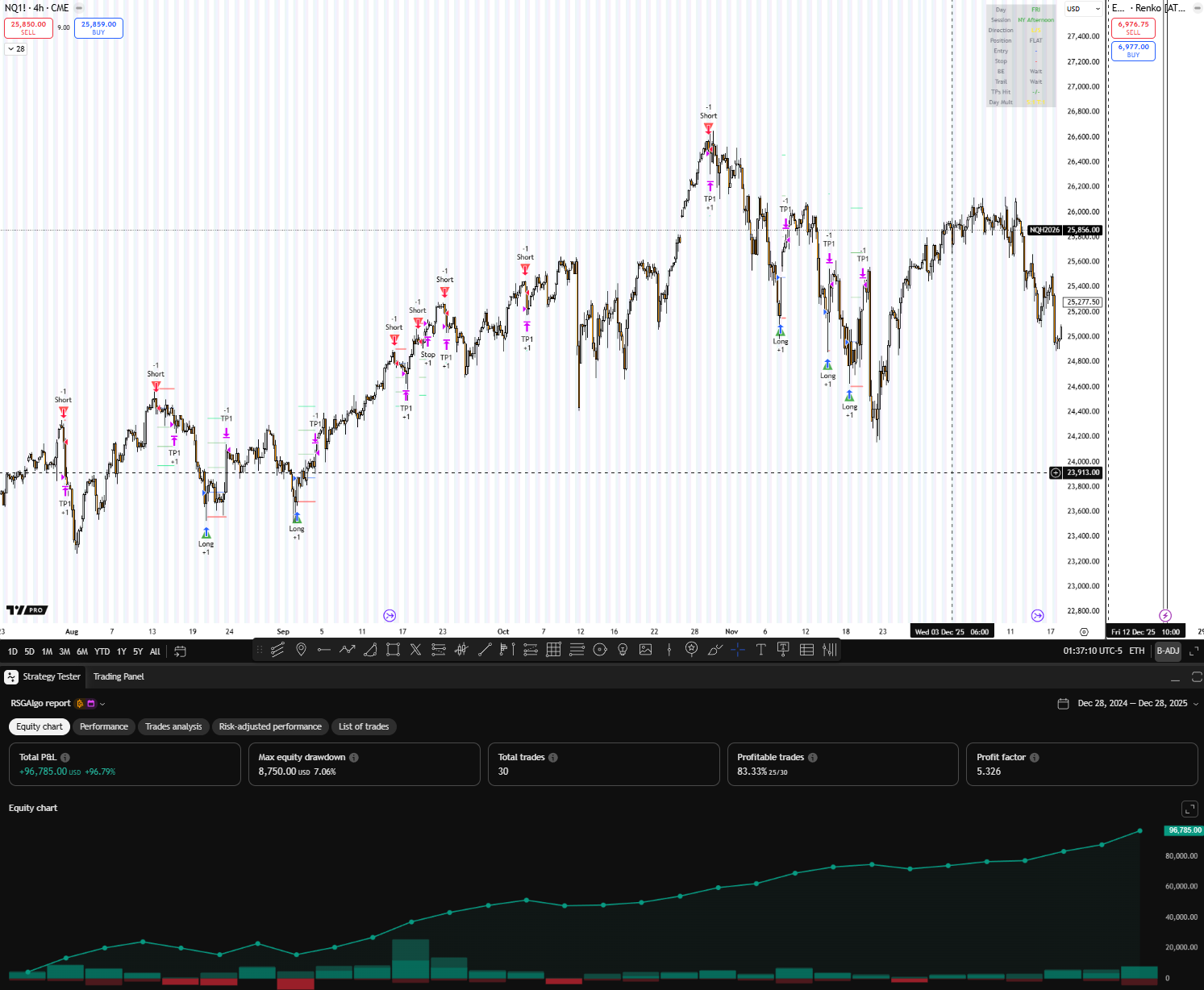Pick the Text tool in drawing toolbar
Image resolution: width=1204 pixels, height=990 pixels.
click(760, 650)
